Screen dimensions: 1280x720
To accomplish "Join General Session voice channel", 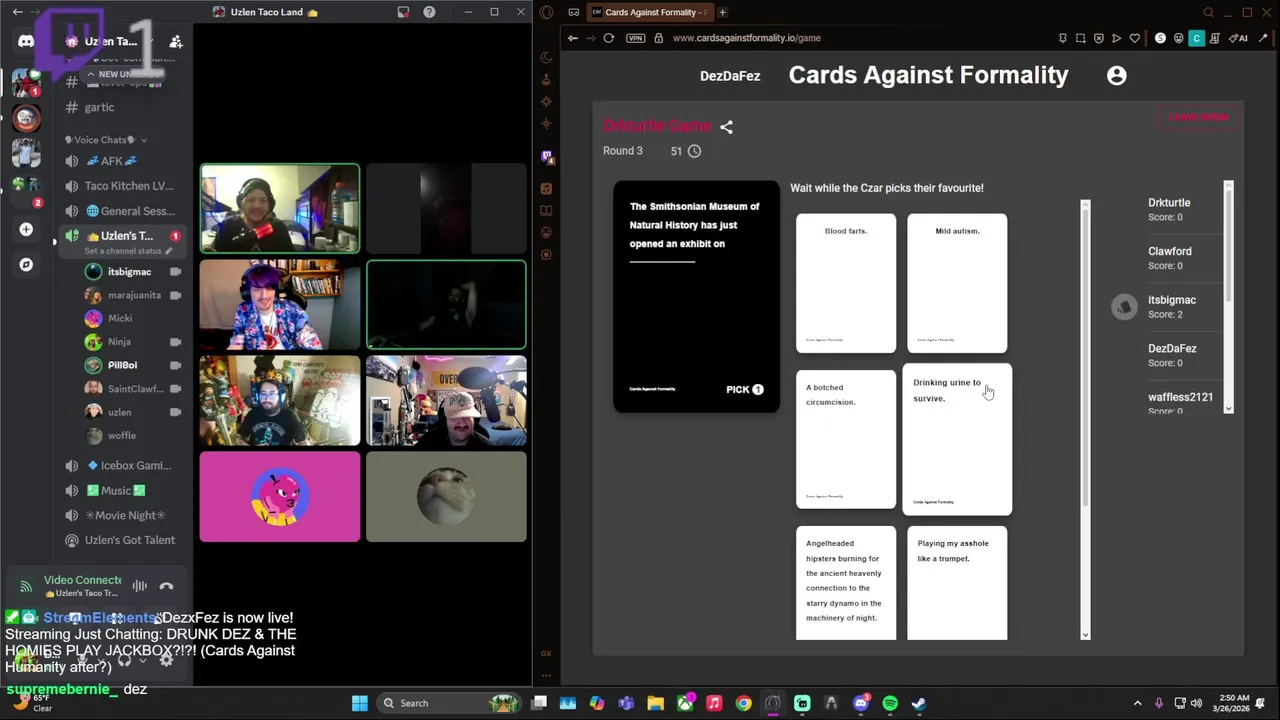I will point(122,211).
